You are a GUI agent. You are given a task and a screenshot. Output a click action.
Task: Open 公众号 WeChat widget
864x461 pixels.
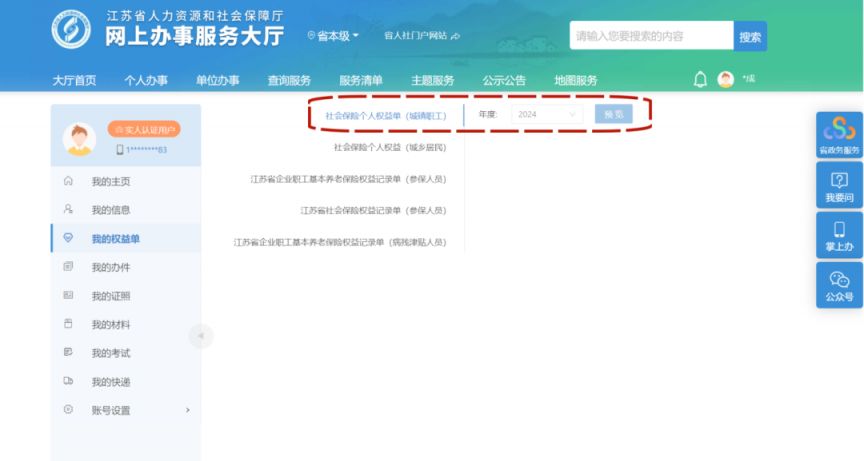coord(839,286)
